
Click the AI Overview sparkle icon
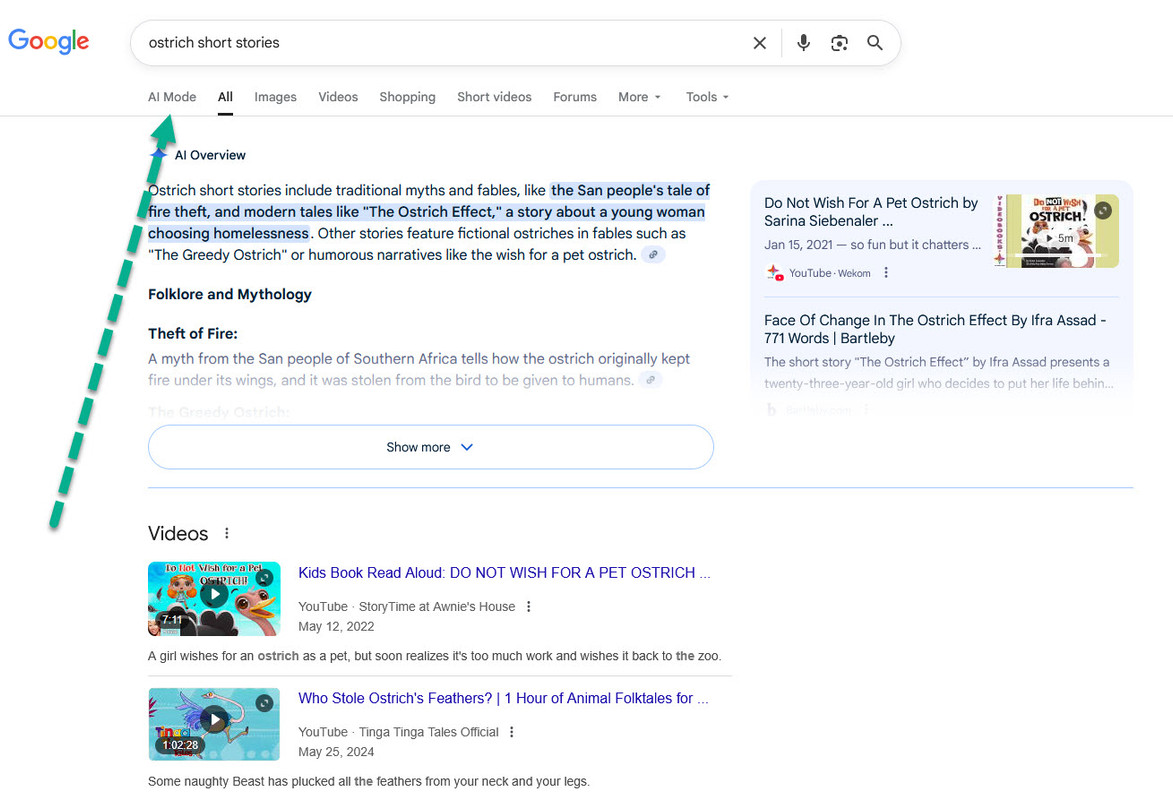coord(159,154)
